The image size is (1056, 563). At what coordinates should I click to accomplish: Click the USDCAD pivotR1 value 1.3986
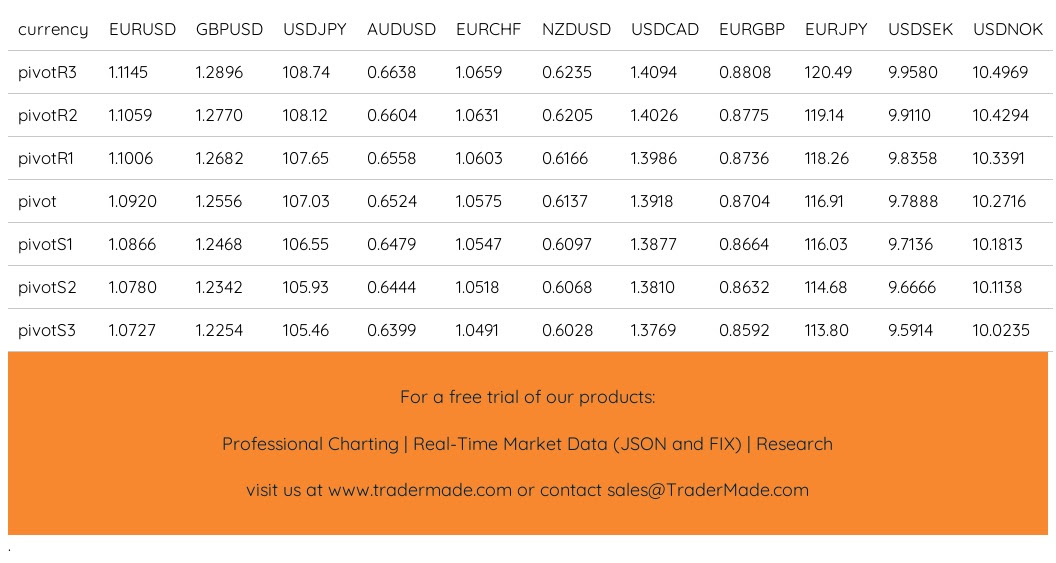(x=654, y=159)
